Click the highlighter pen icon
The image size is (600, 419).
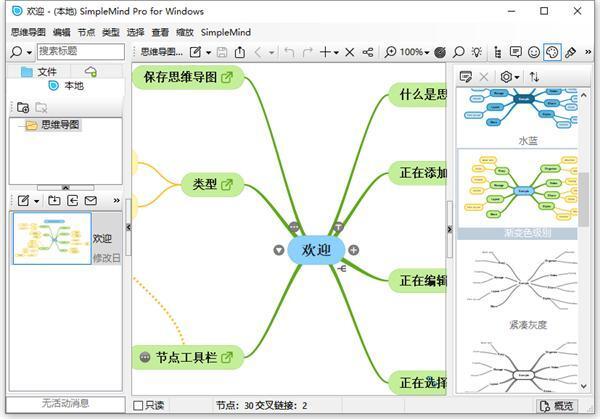(570, 52)
